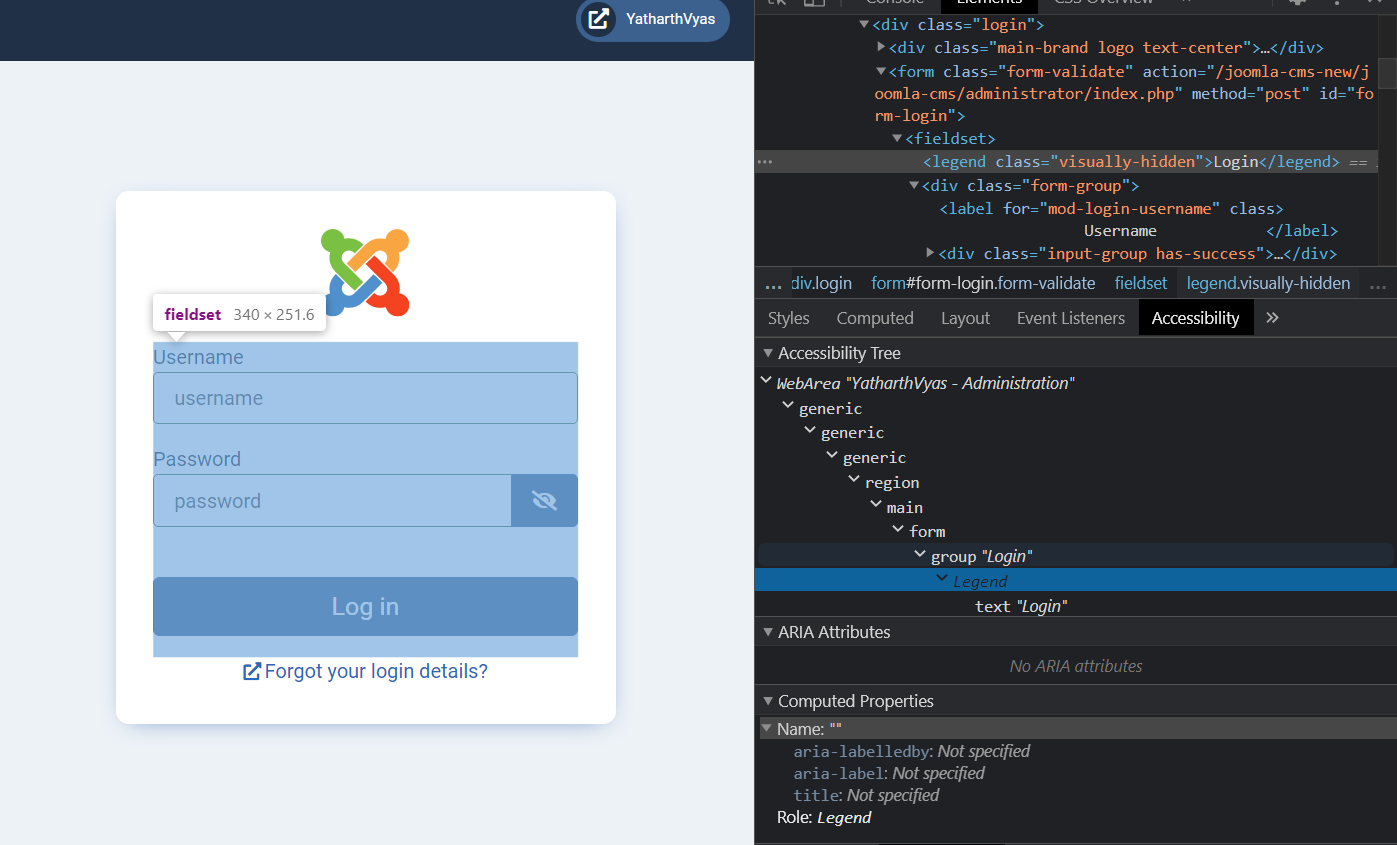Focus the username input field
Image resolution: width=1397 pixels, height=845 pixels.
[x=365, y=398]
